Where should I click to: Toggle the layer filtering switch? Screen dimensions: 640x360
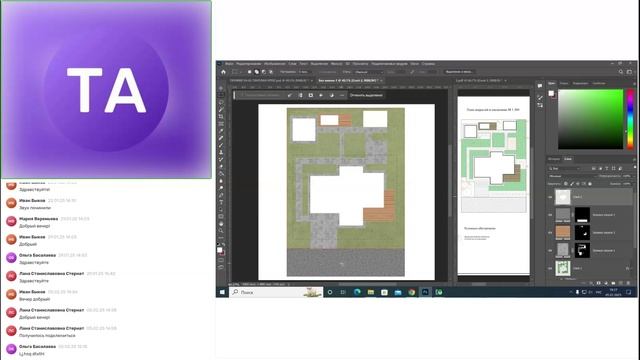point(635,168)
